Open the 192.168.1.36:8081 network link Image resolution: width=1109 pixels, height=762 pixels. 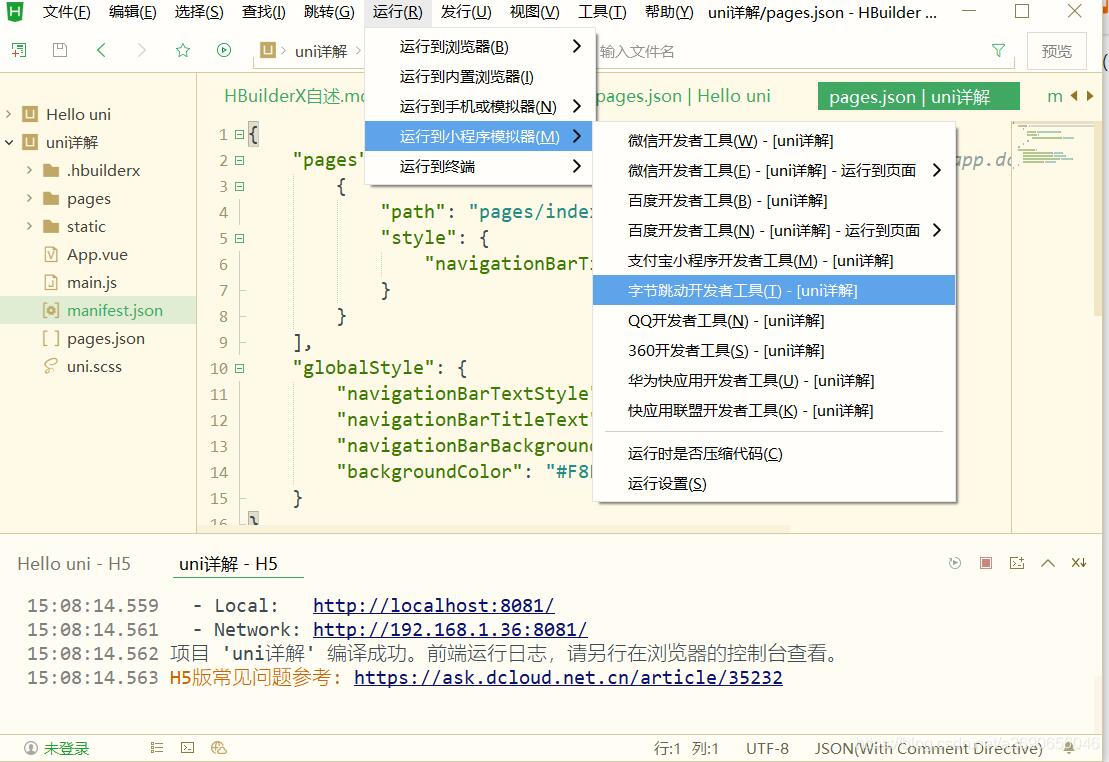coord(450,630)
